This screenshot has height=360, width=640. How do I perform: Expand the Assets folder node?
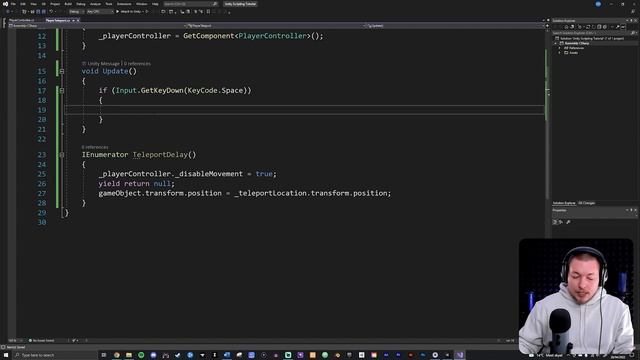[x=560, y=53]
